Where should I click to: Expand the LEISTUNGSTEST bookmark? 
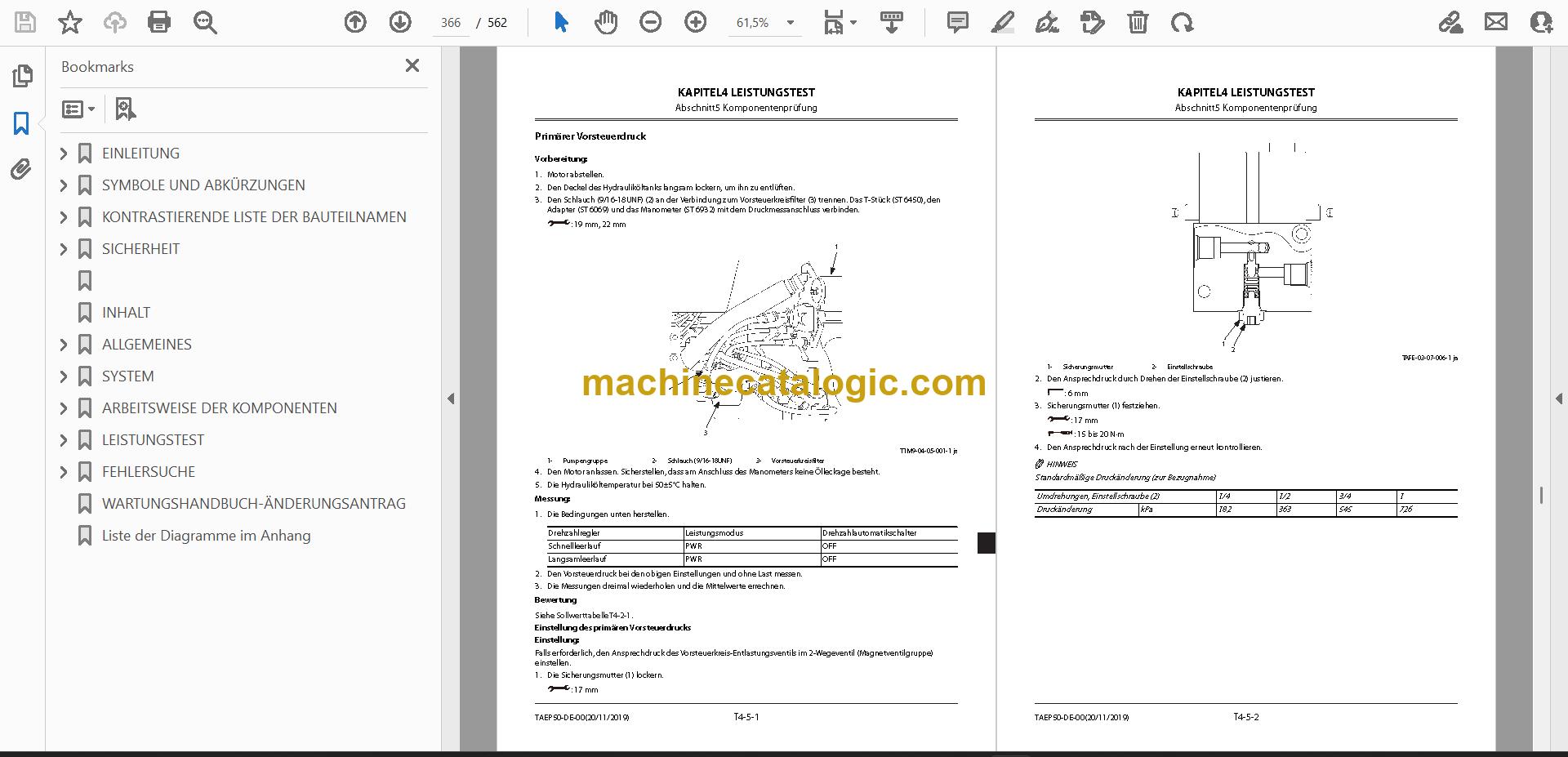pyautogui.click(x=64, y=440)
